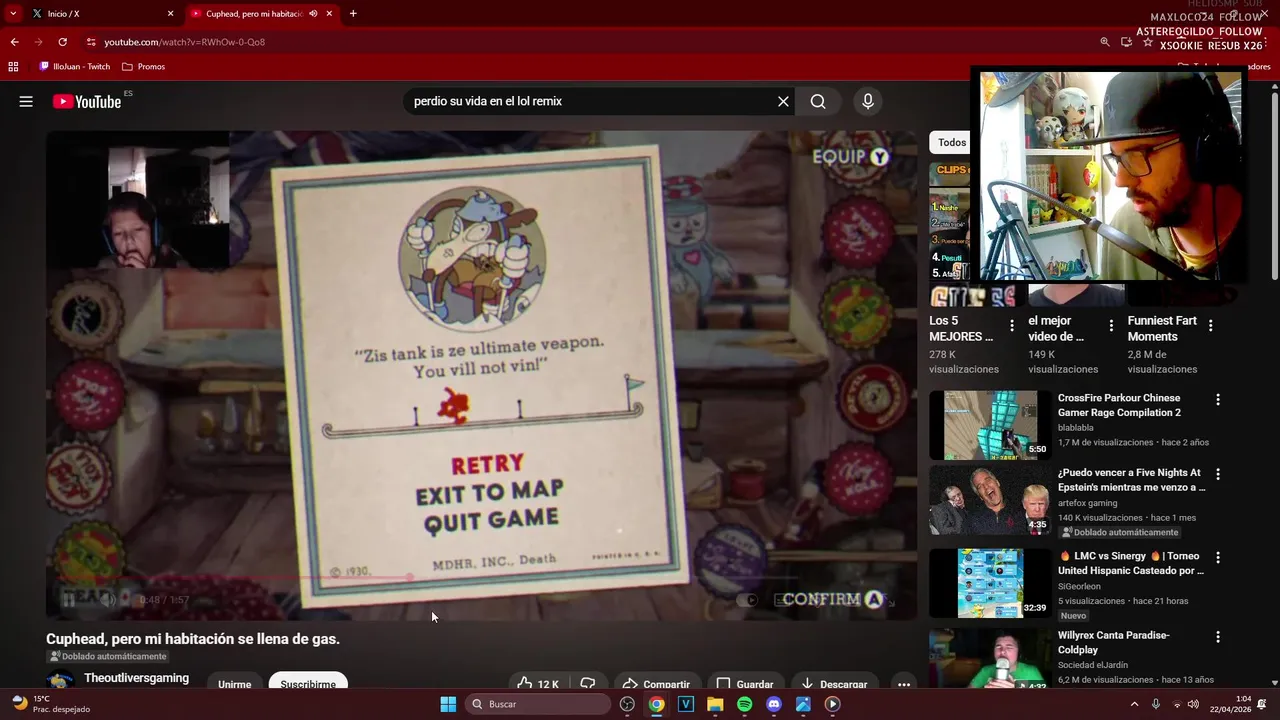
Task: Open Theoutliversgaming channel avatar
Action: pos(60,682)
